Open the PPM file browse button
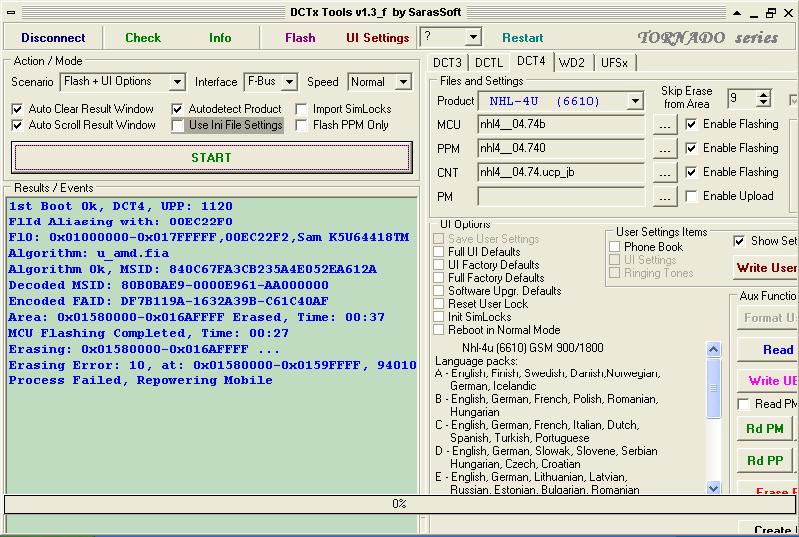 pos(664,149)
